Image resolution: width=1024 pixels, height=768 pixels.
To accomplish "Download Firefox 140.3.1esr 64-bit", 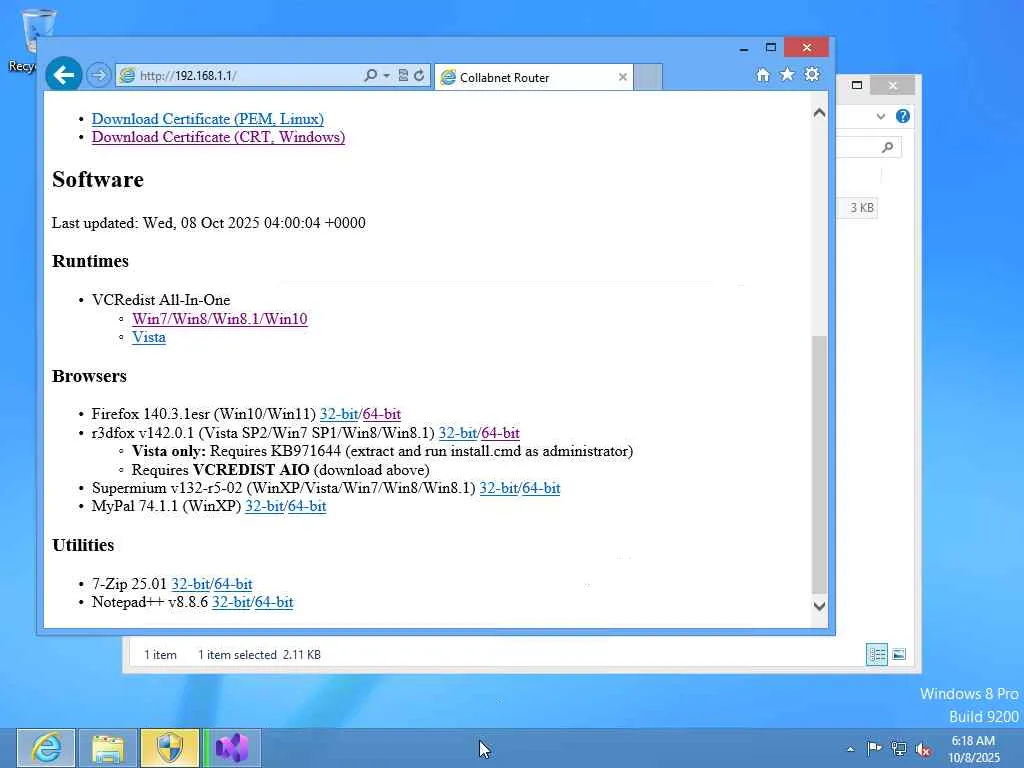I will (x=381, y=414).
